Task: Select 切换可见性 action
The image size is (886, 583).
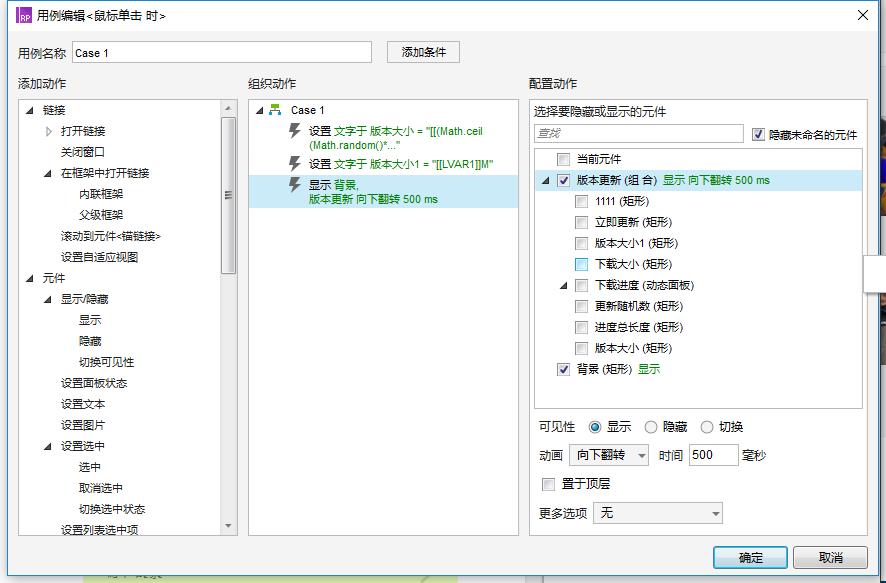Action: point(106,362)
